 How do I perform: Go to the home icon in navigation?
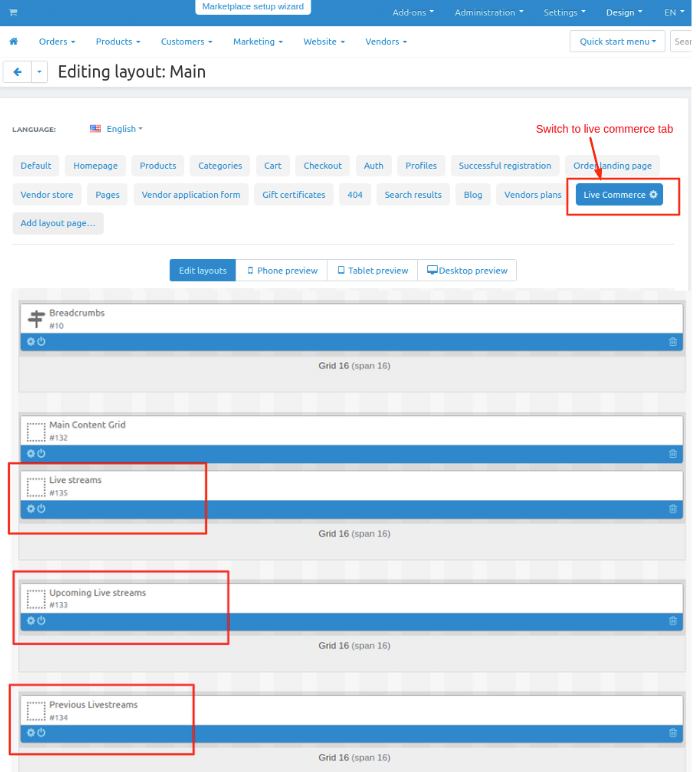[x=13, y=42]
